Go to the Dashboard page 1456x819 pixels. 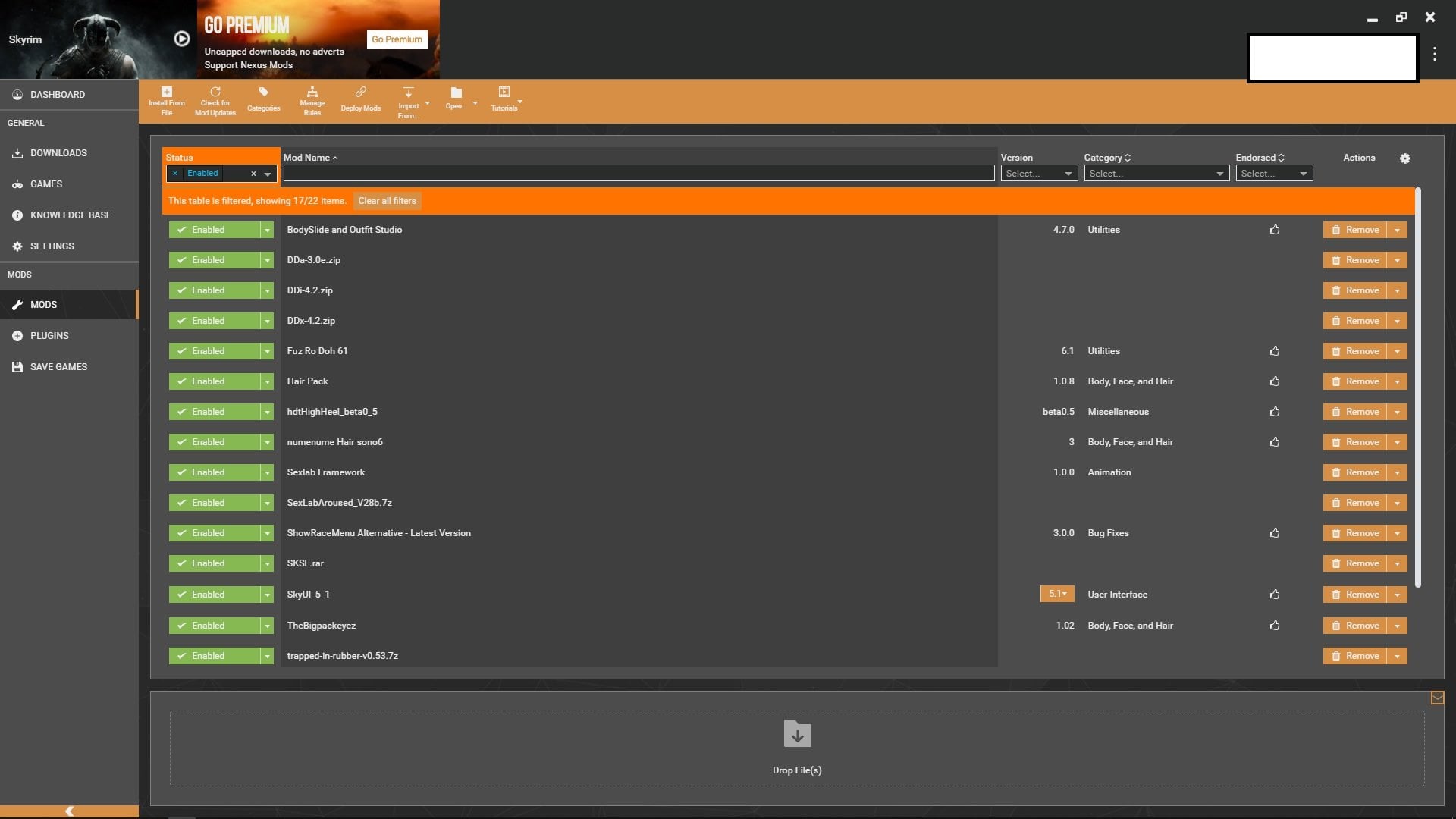(x=69, y=95)
